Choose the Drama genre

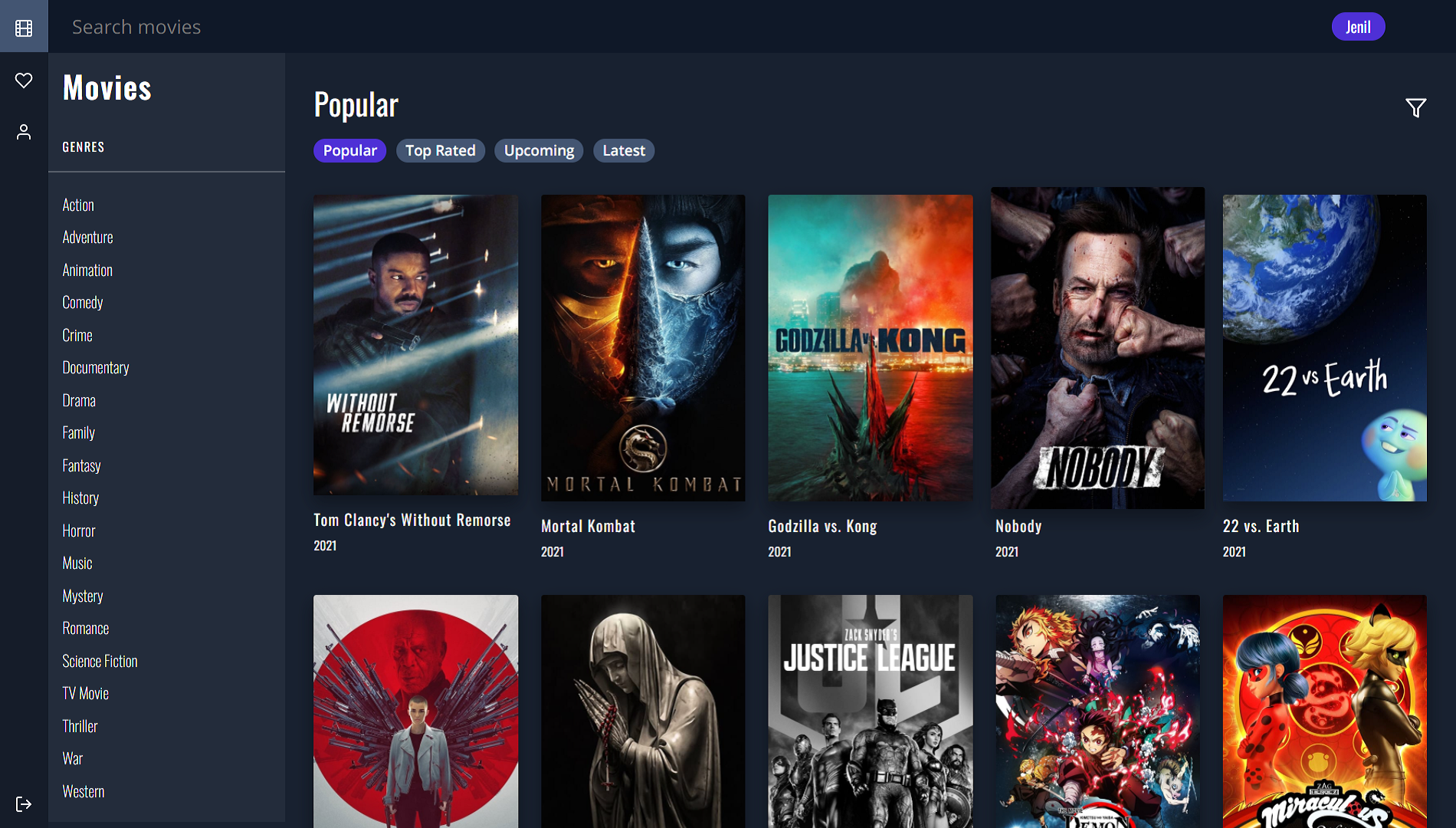(x=79, y=400)
